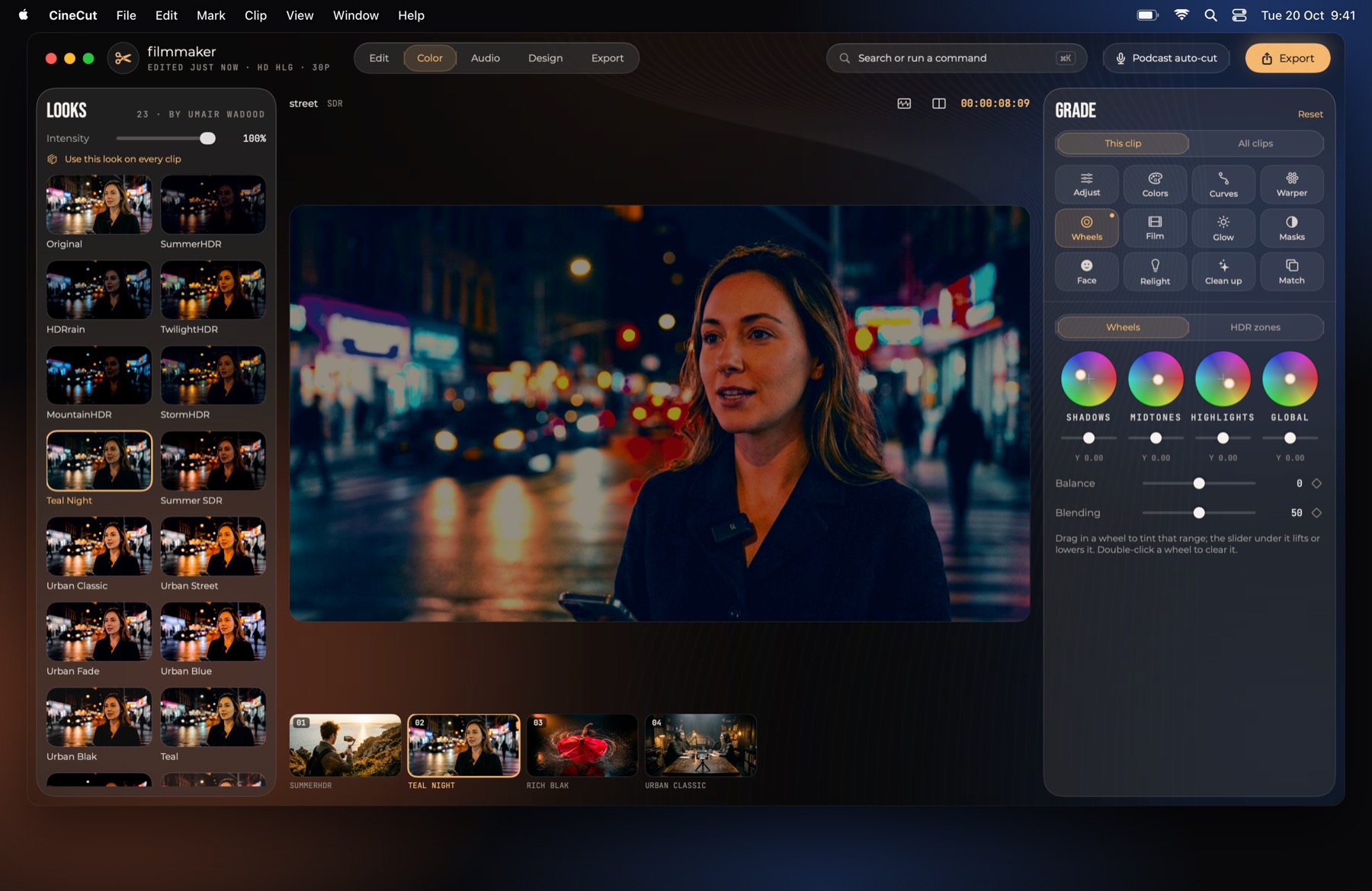
Task: Open the Face tool
Action: click(1086, 272)
